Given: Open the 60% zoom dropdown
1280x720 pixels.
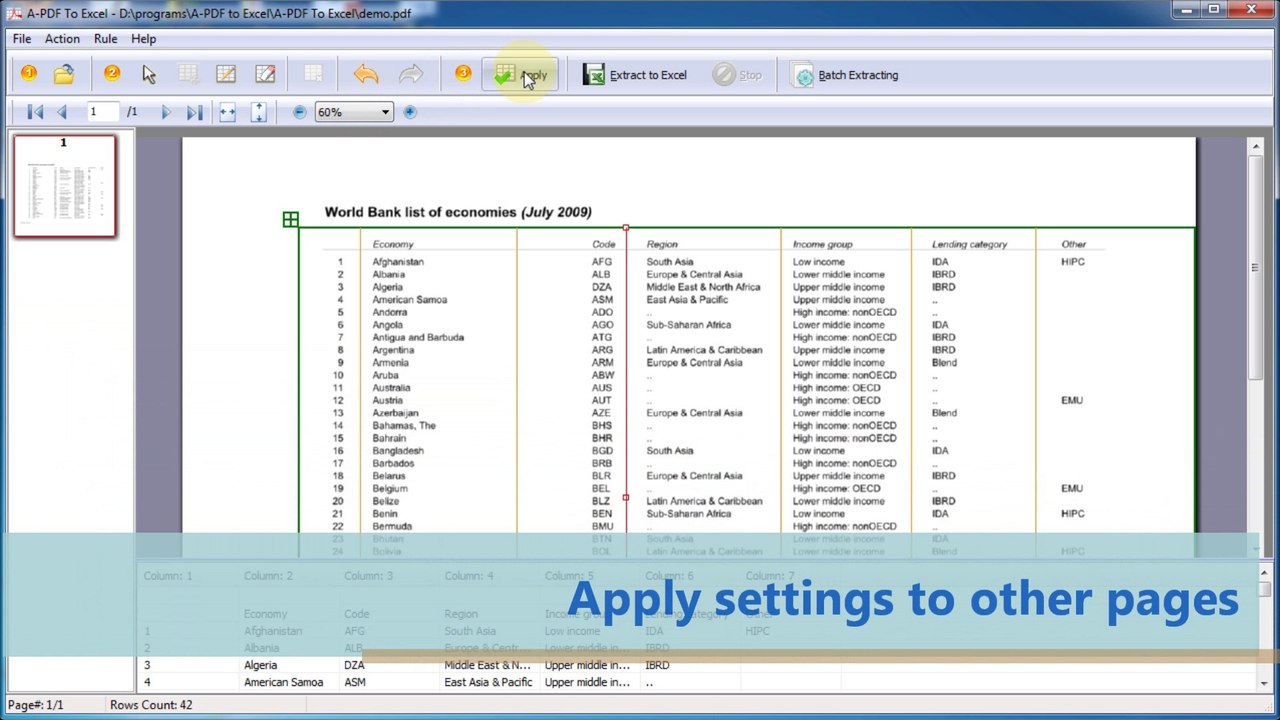Looking at the screenshot, I should [354, 112].
